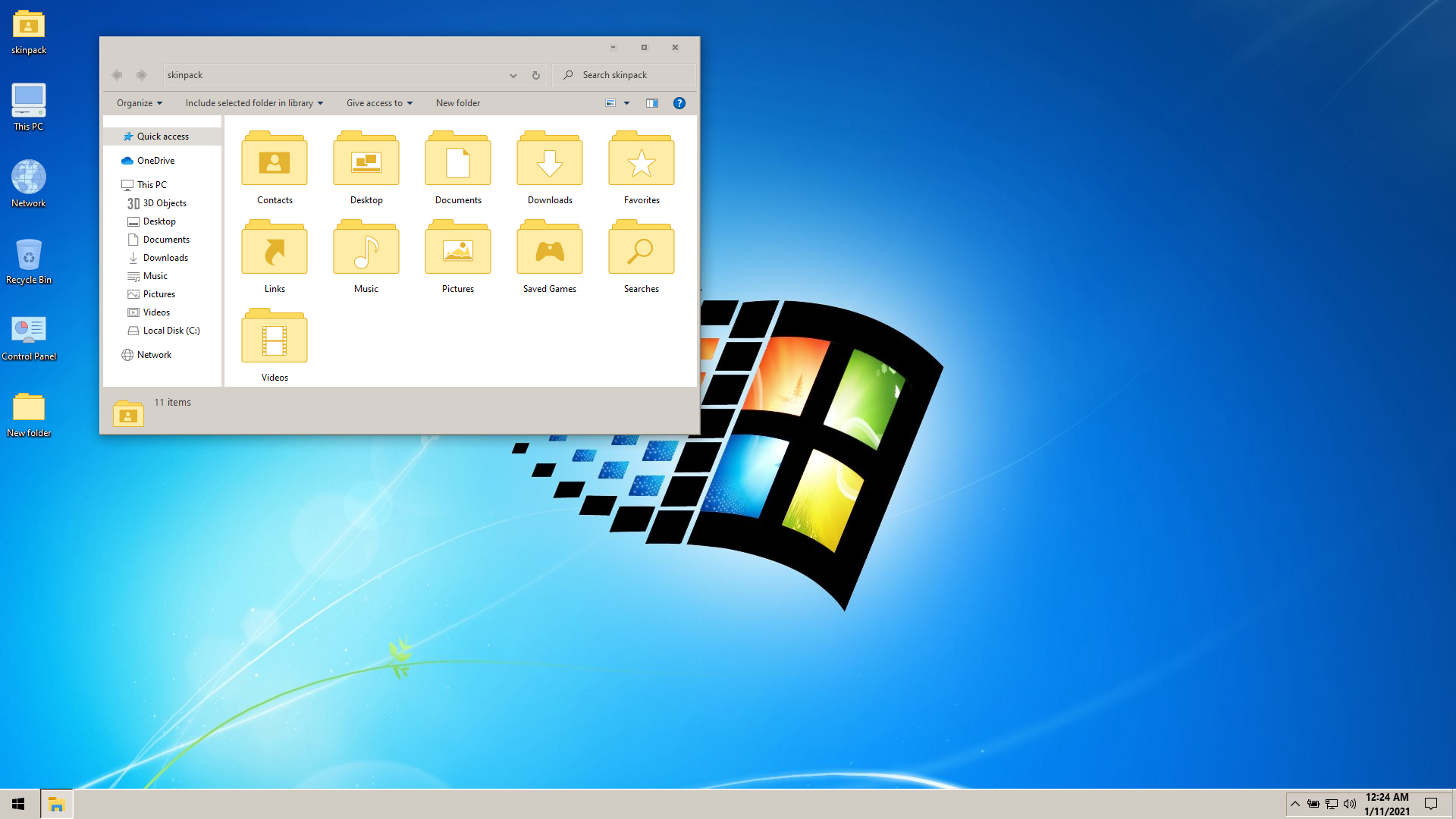Toggle the preview pane button
The width and height of the screenshot is (1456, 819).
(x=651, y=103)
